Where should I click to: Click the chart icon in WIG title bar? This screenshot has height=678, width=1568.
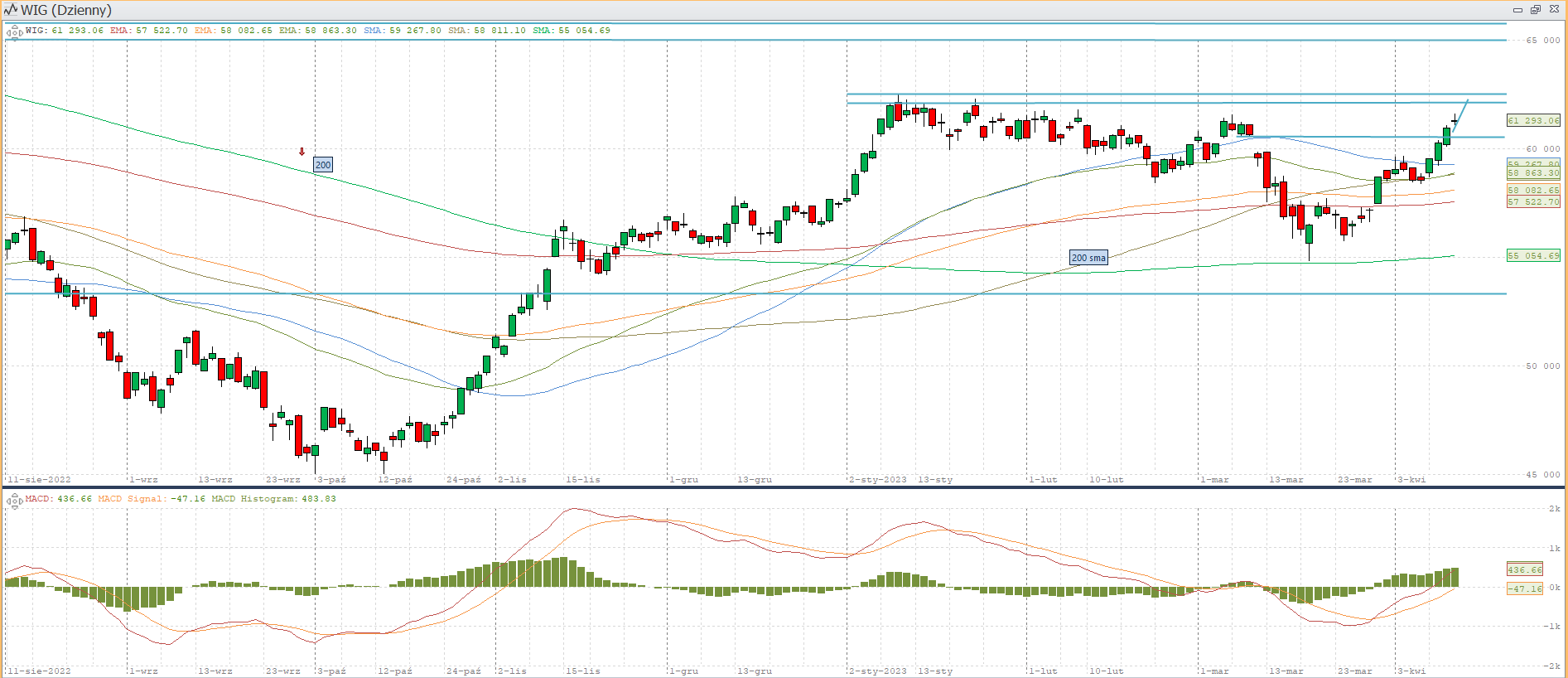click(11, 10)
